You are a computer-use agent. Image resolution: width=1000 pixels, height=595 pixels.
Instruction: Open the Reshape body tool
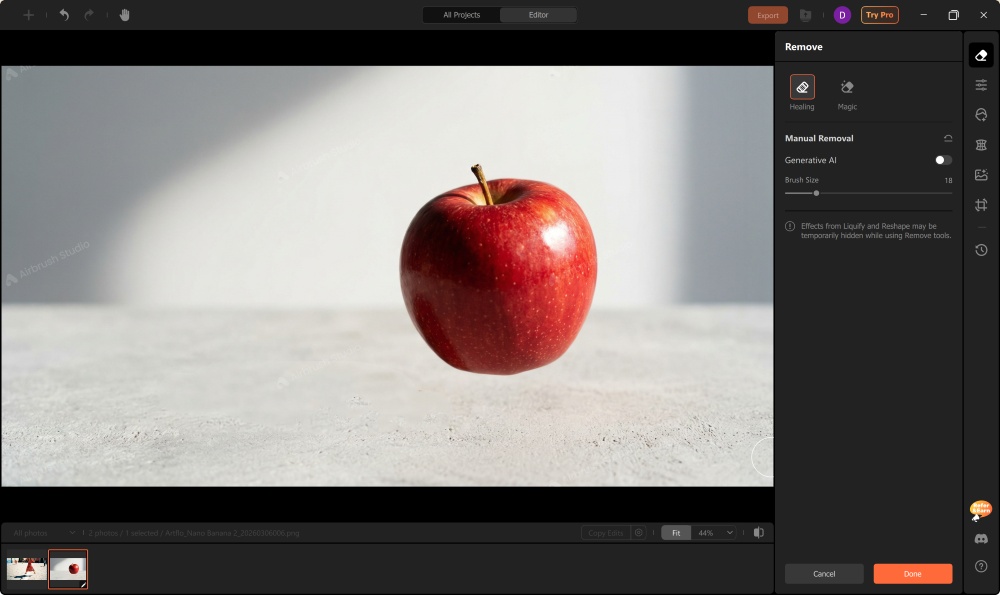[979, 144]
